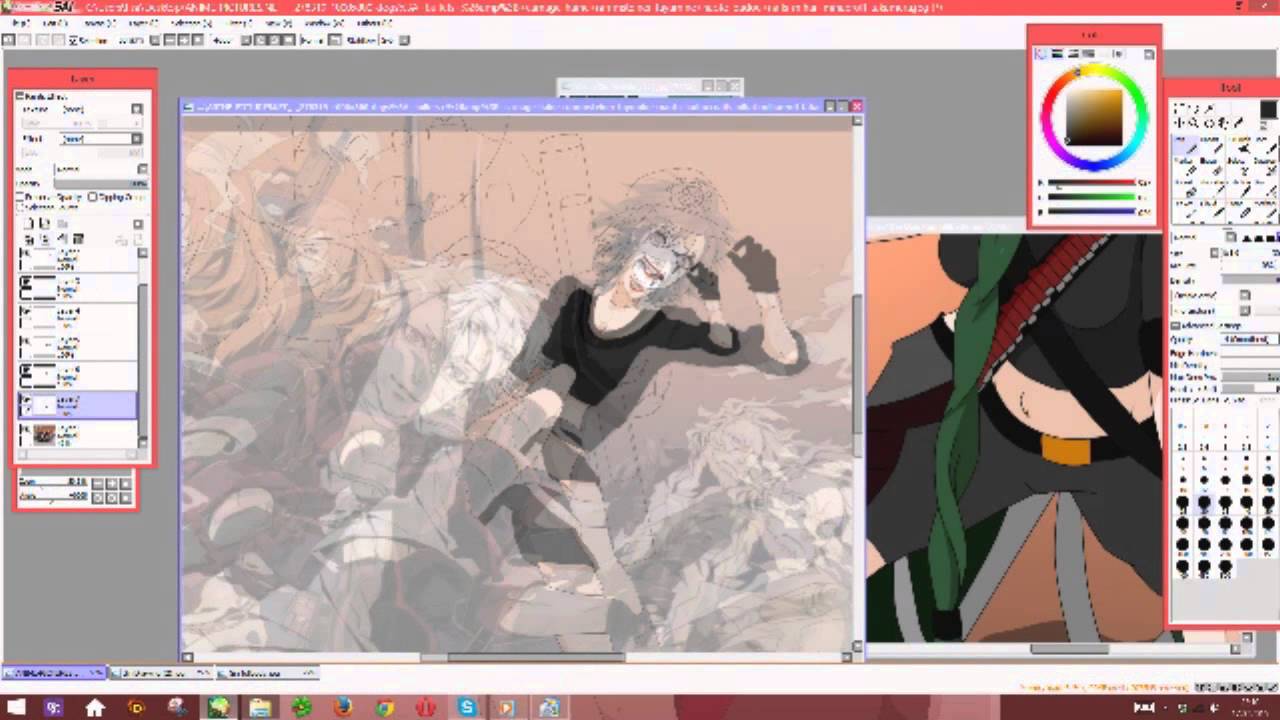Select the Pencil brush tool
The width and height of the screenshot is (1280, 720).
coord(1185,145)
